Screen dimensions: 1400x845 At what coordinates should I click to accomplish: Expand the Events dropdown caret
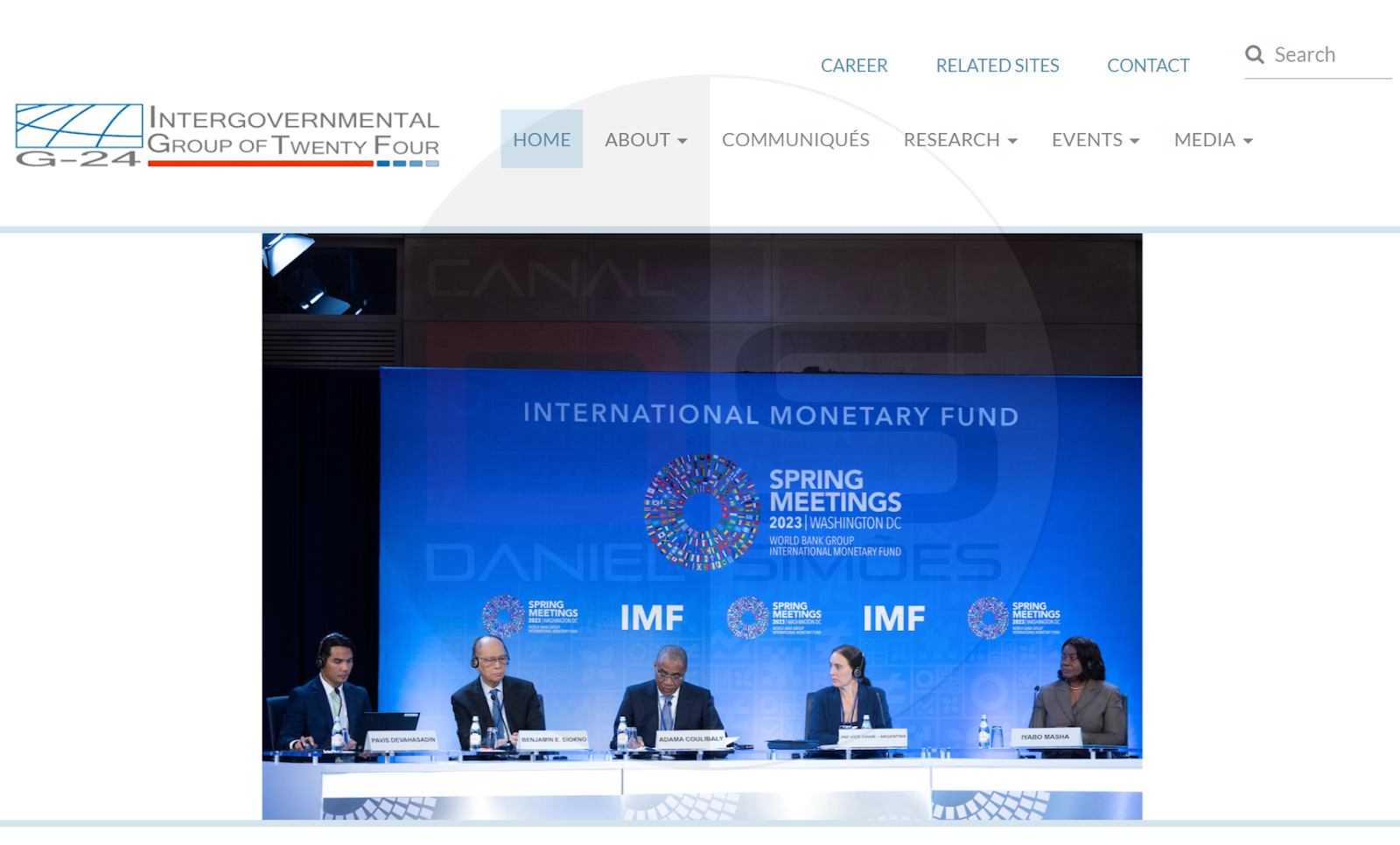click(1135, 141)
